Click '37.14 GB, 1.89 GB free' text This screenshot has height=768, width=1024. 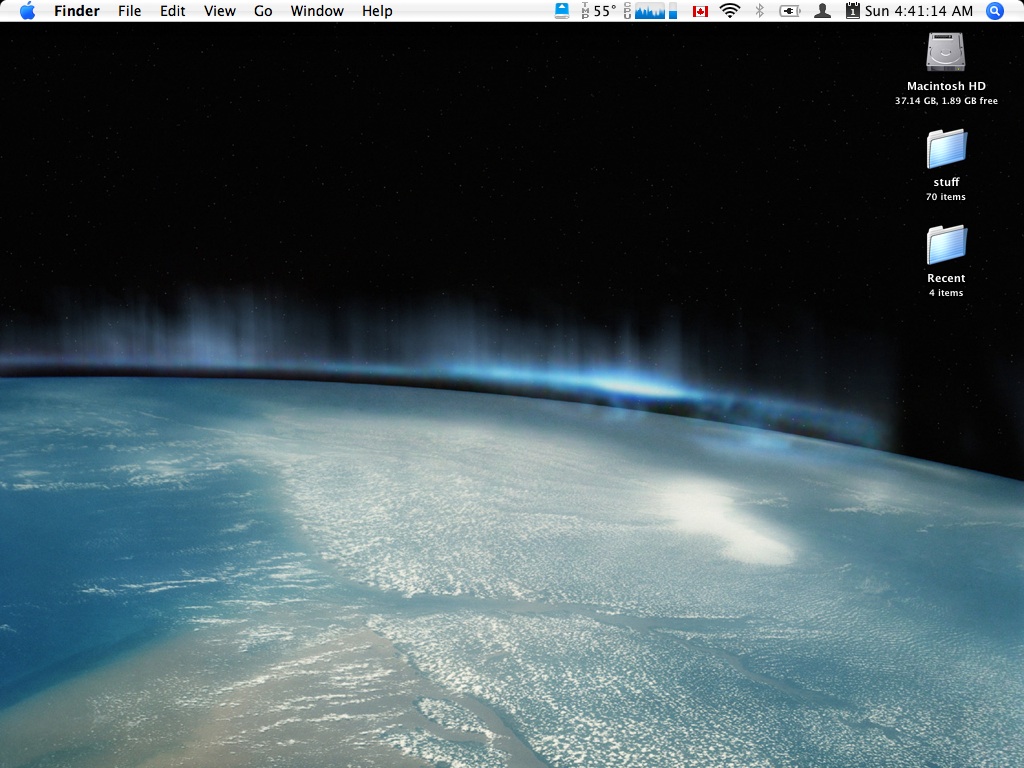(946, 101)
